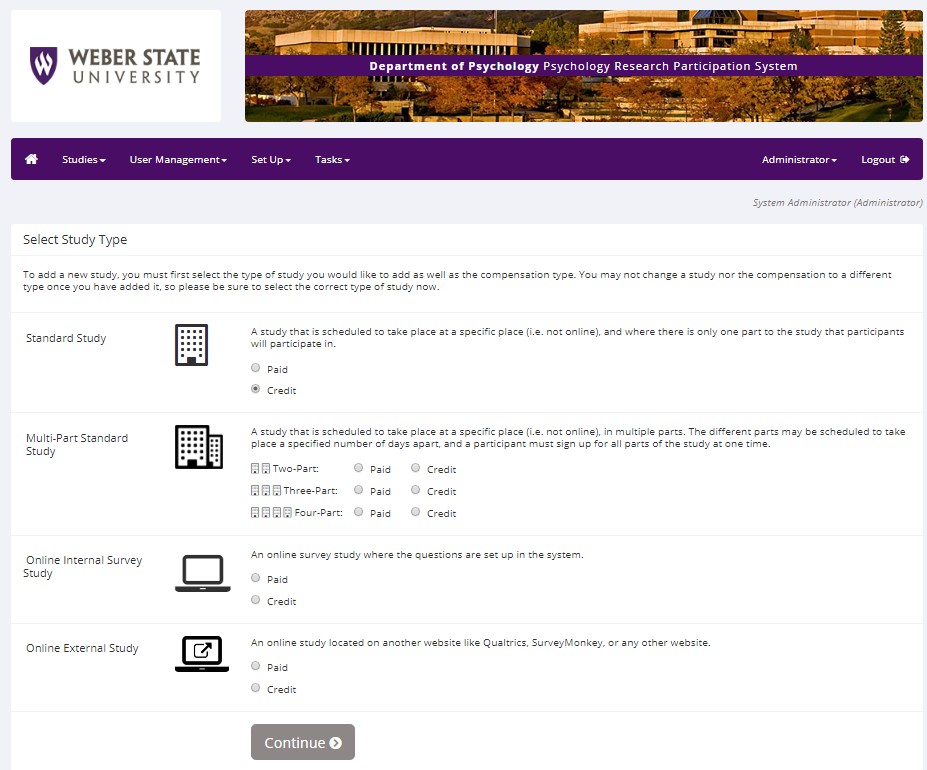Open the Tasks menu
The height and width of the screenshot is (770, 927).
click(x=332, y=160)
